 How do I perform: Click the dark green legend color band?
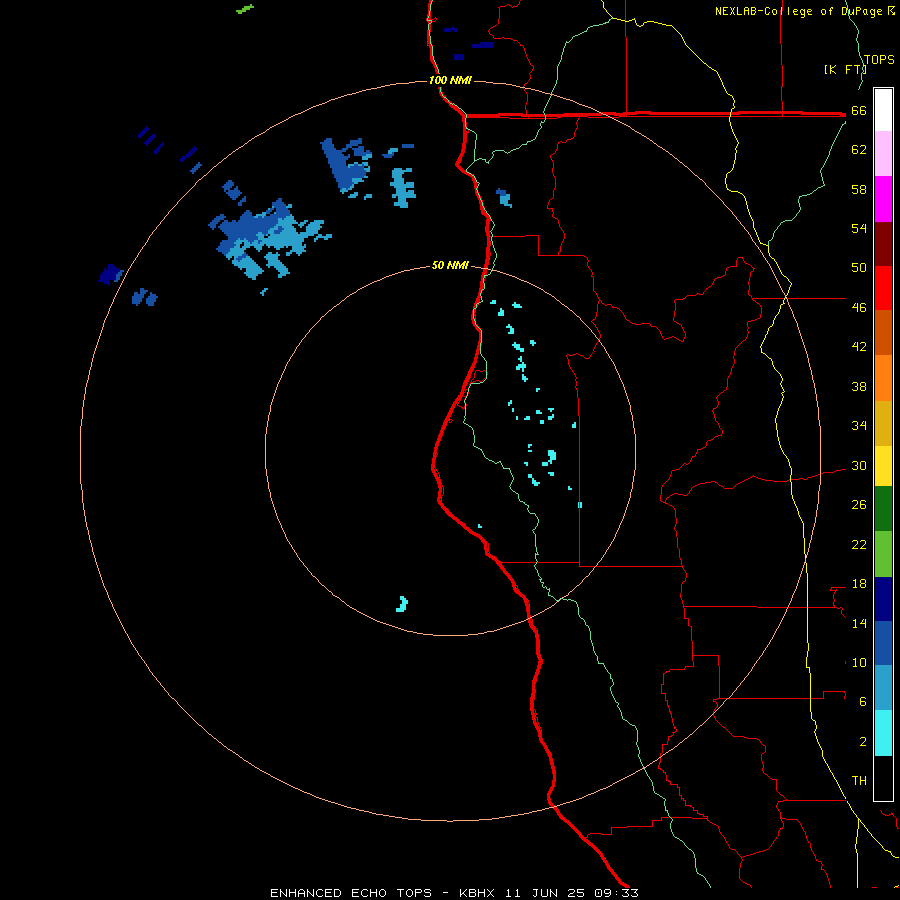[883, 509]
